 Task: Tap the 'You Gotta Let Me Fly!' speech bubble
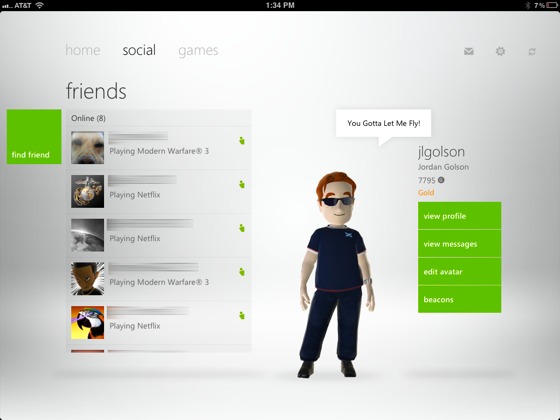coord(383,123)
